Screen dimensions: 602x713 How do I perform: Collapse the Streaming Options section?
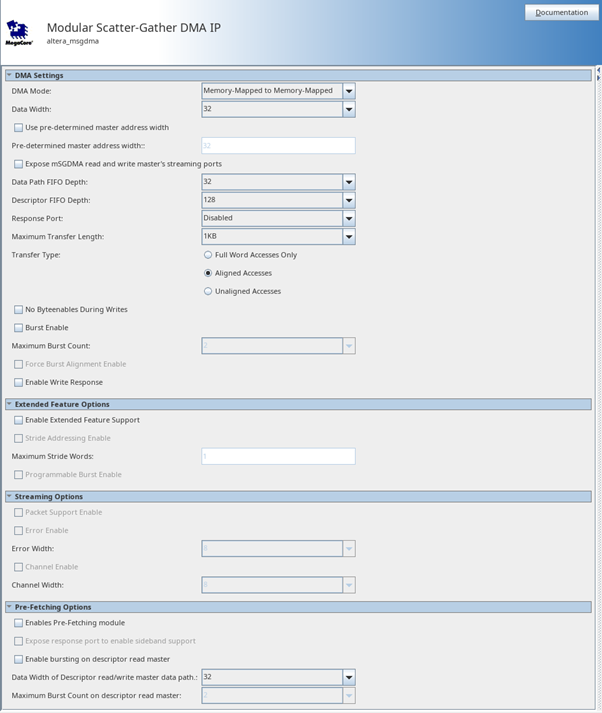coord(9,496)
